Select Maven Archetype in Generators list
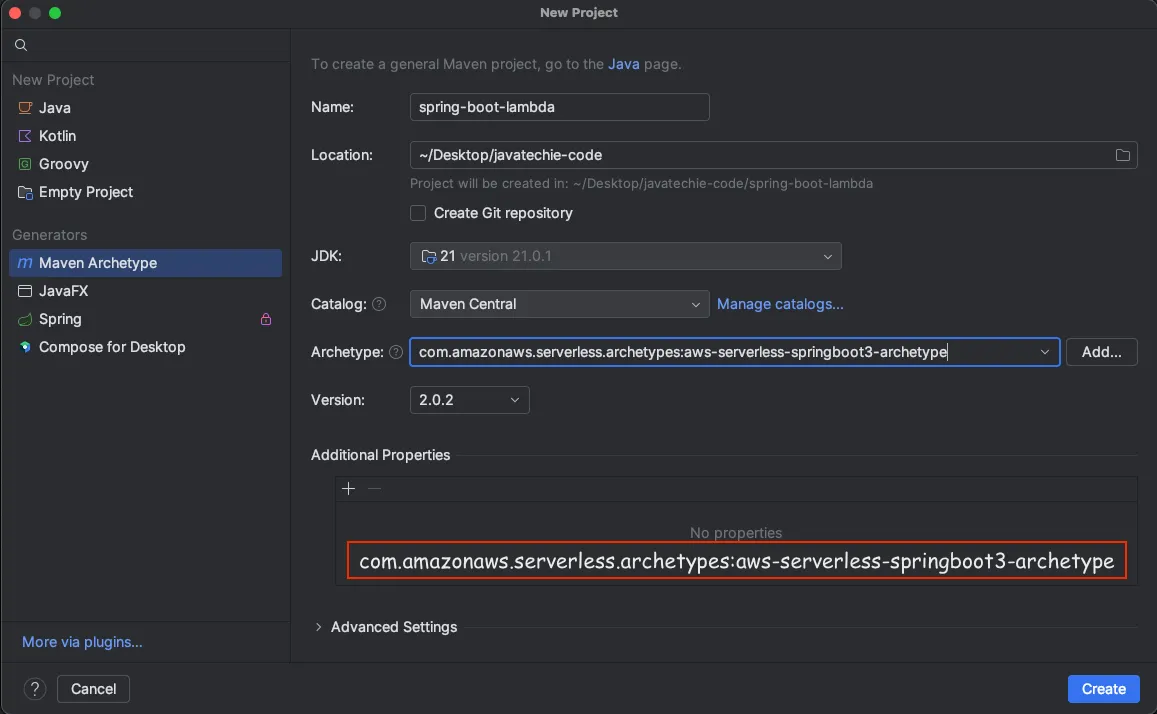Screen dimensions: 1157x714 pos(98,263)
